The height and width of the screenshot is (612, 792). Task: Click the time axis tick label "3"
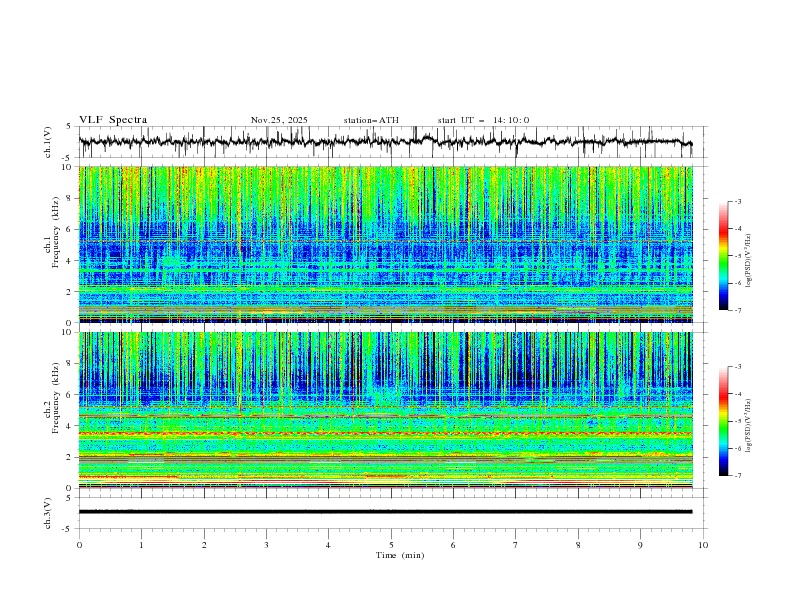[266, 545]
